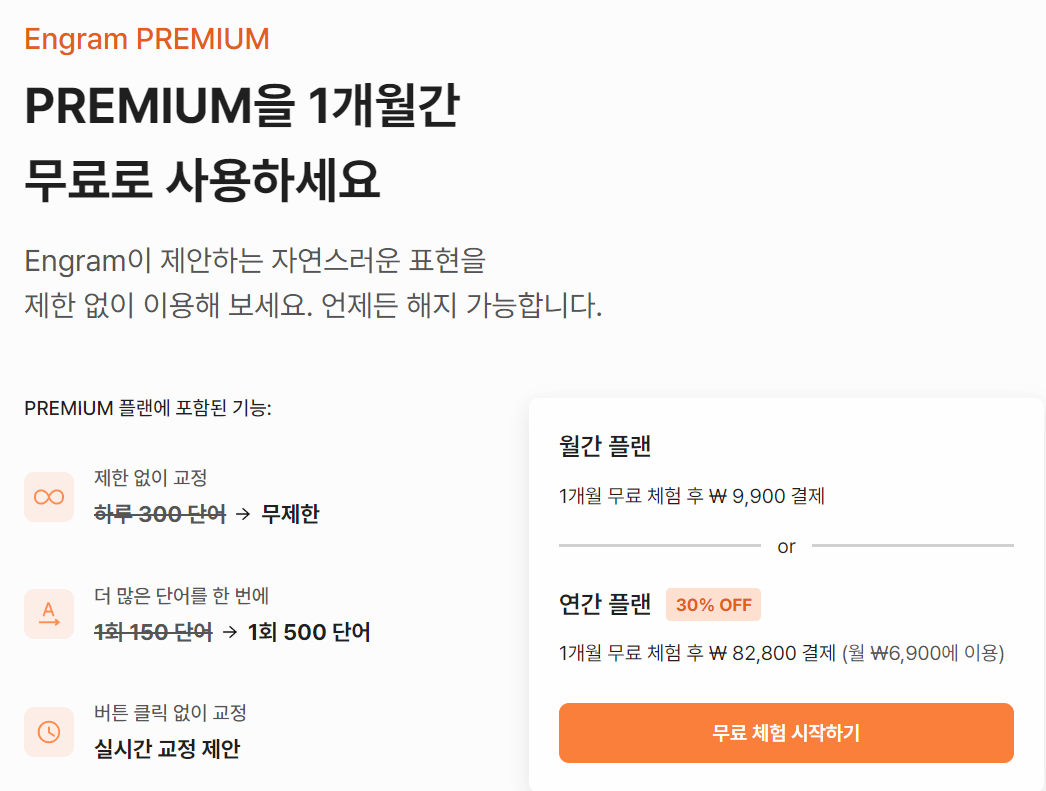Click the infinity icon for unlimited correction
The image size is (1046, 791).
tap(49, 497)
